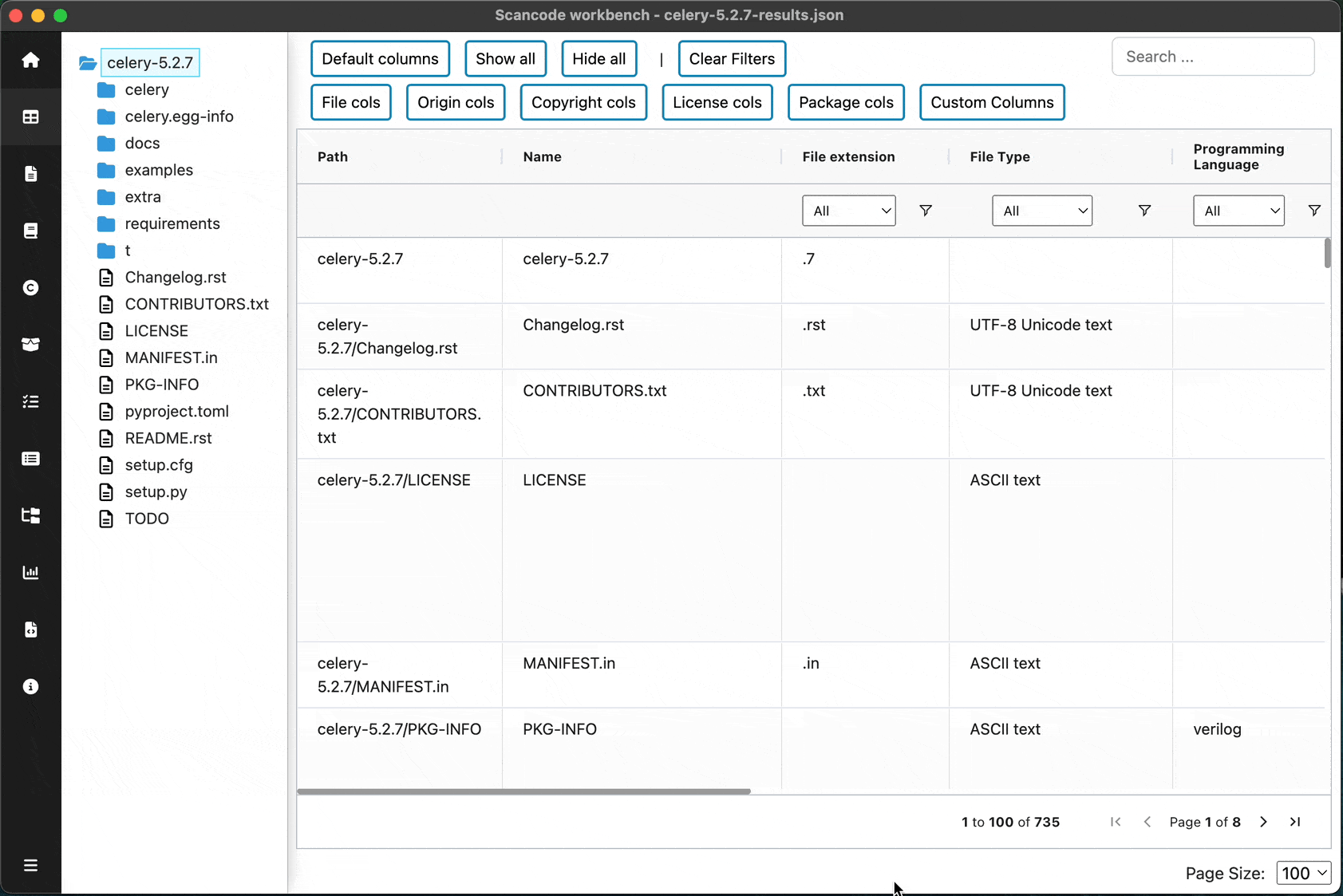Open the File Type All dropdown

[x=1042, y=211]
